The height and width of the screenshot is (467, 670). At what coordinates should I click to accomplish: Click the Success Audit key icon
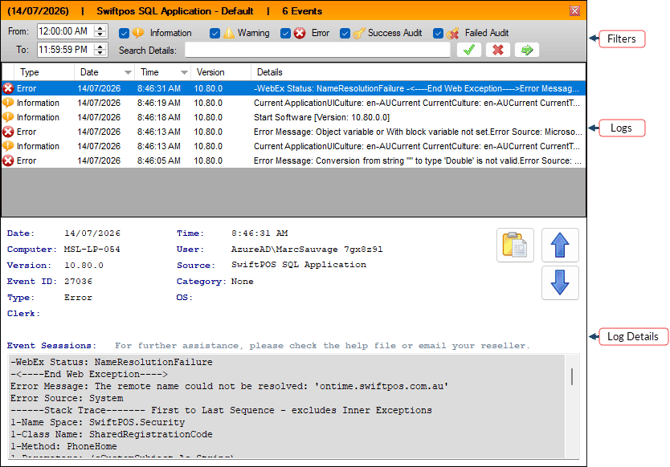[x=359, y=33]
